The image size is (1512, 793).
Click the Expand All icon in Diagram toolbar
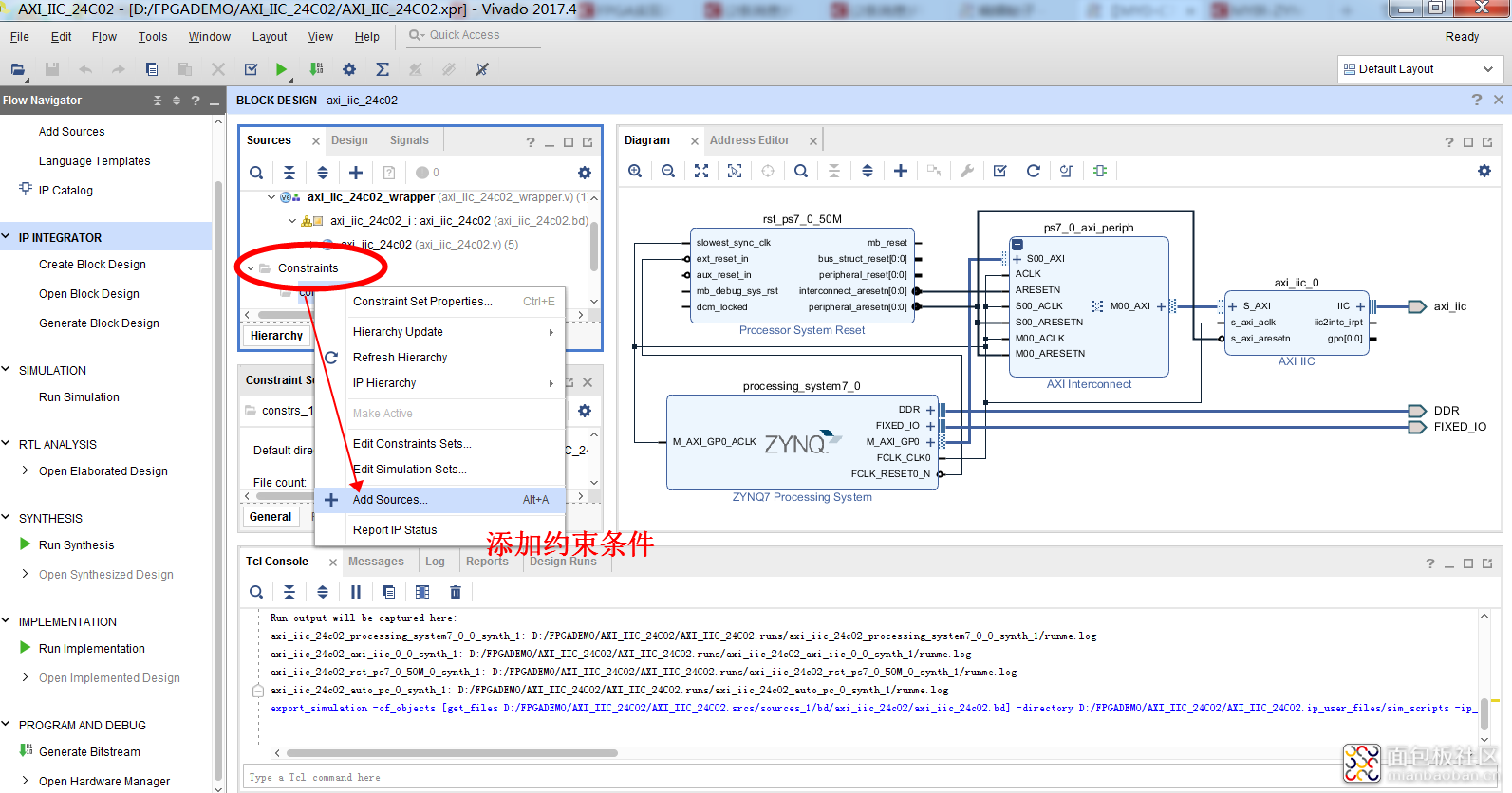pyautogui.click(x=868, y=171)
